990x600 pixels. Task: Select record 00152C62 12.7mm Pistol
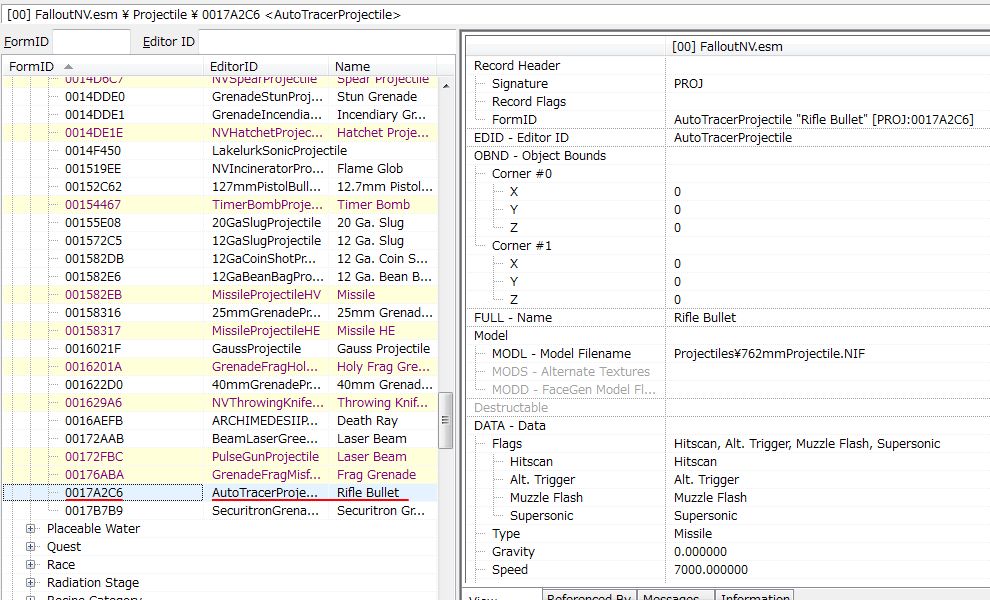(220, 186)
